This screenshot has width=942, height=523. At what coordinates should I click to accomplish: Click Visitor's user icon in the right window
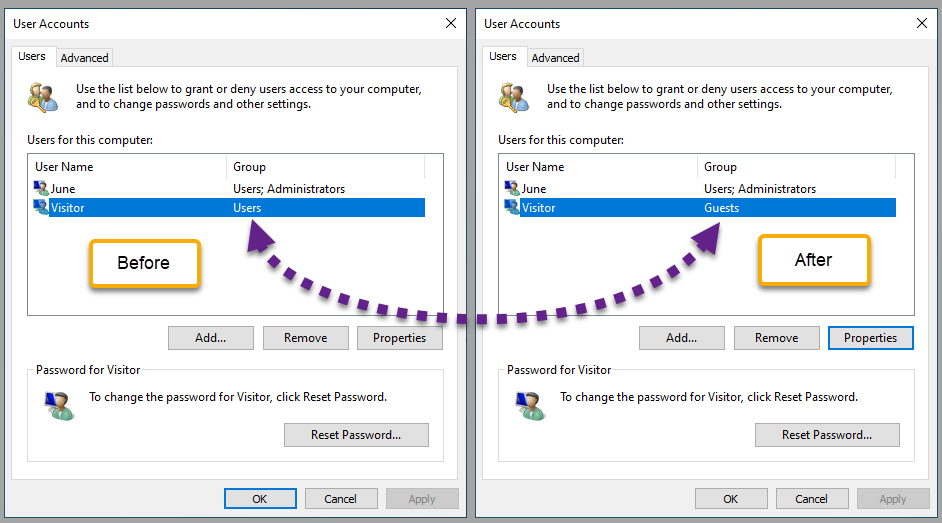(512, 207)
